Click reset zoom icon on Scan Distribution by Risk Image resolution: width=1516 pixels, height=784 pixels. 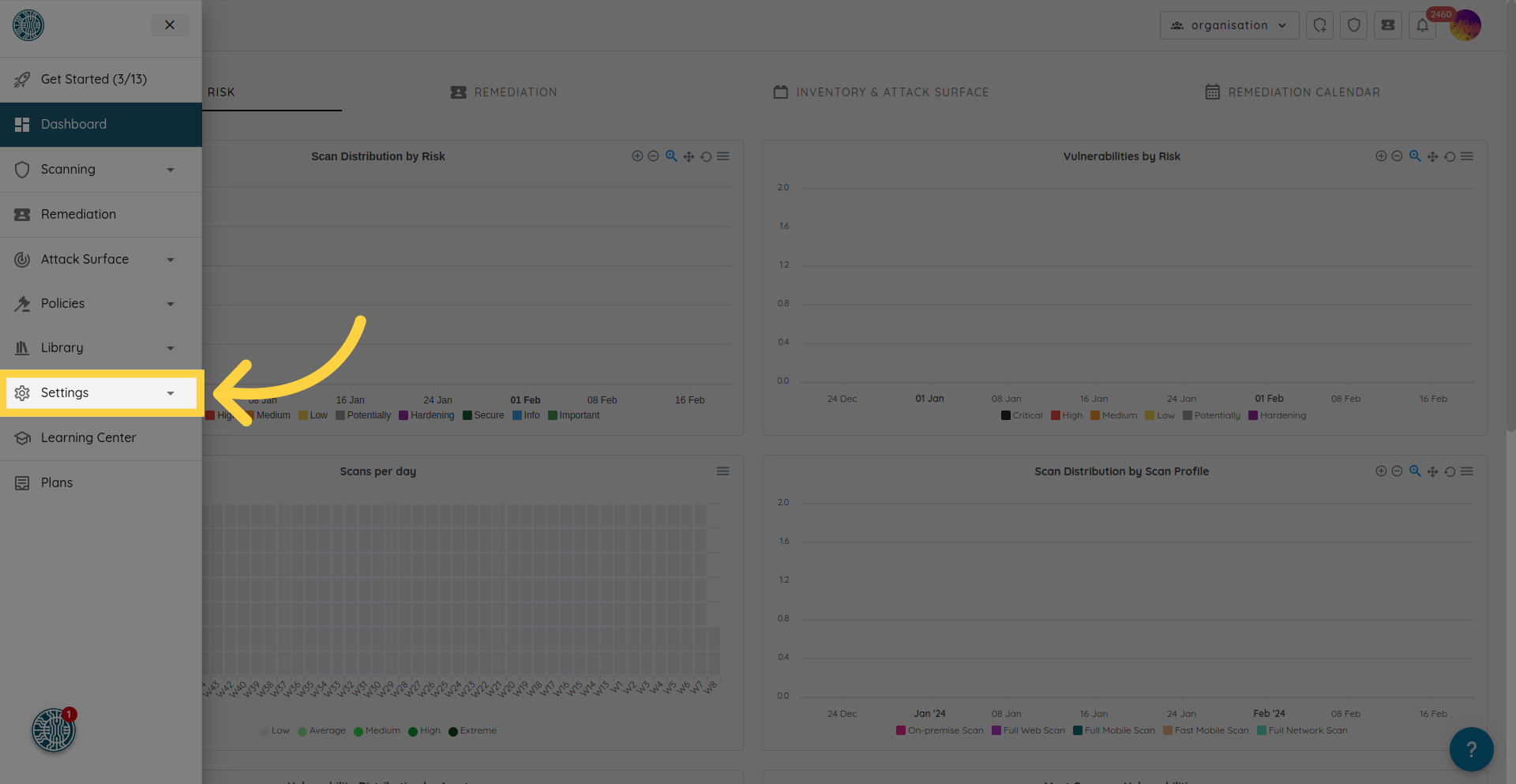(706, 156)
